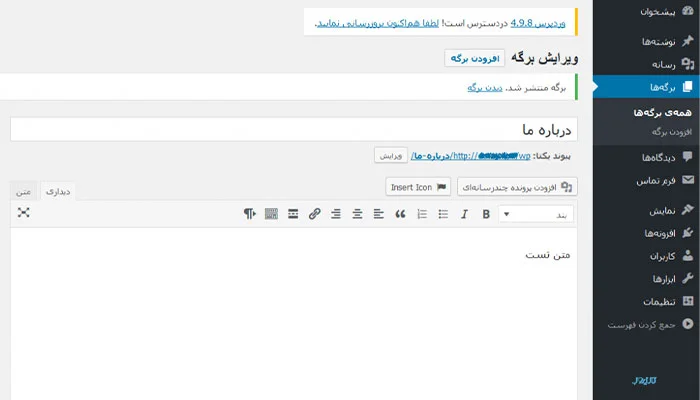This screenshot has width=700, height=400.
Task: Align text right
Action: [x=336, y=214]
